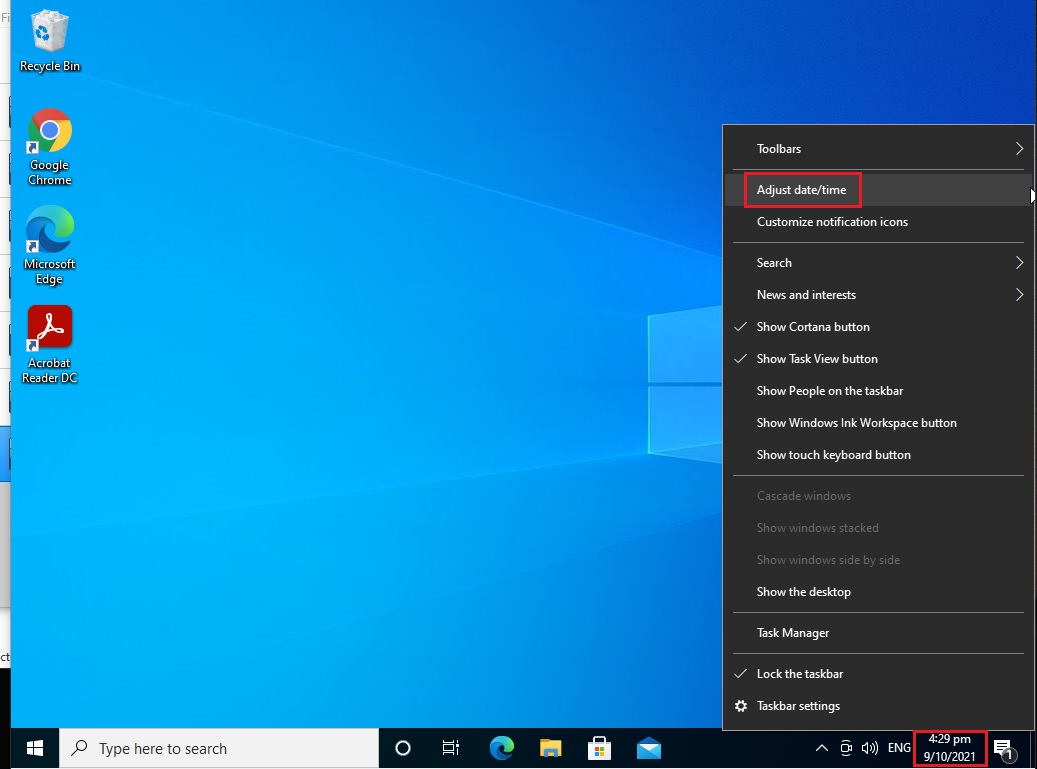Toggle Show Task View button option
The image size is (1037, 769).
[x=816, y=358]
